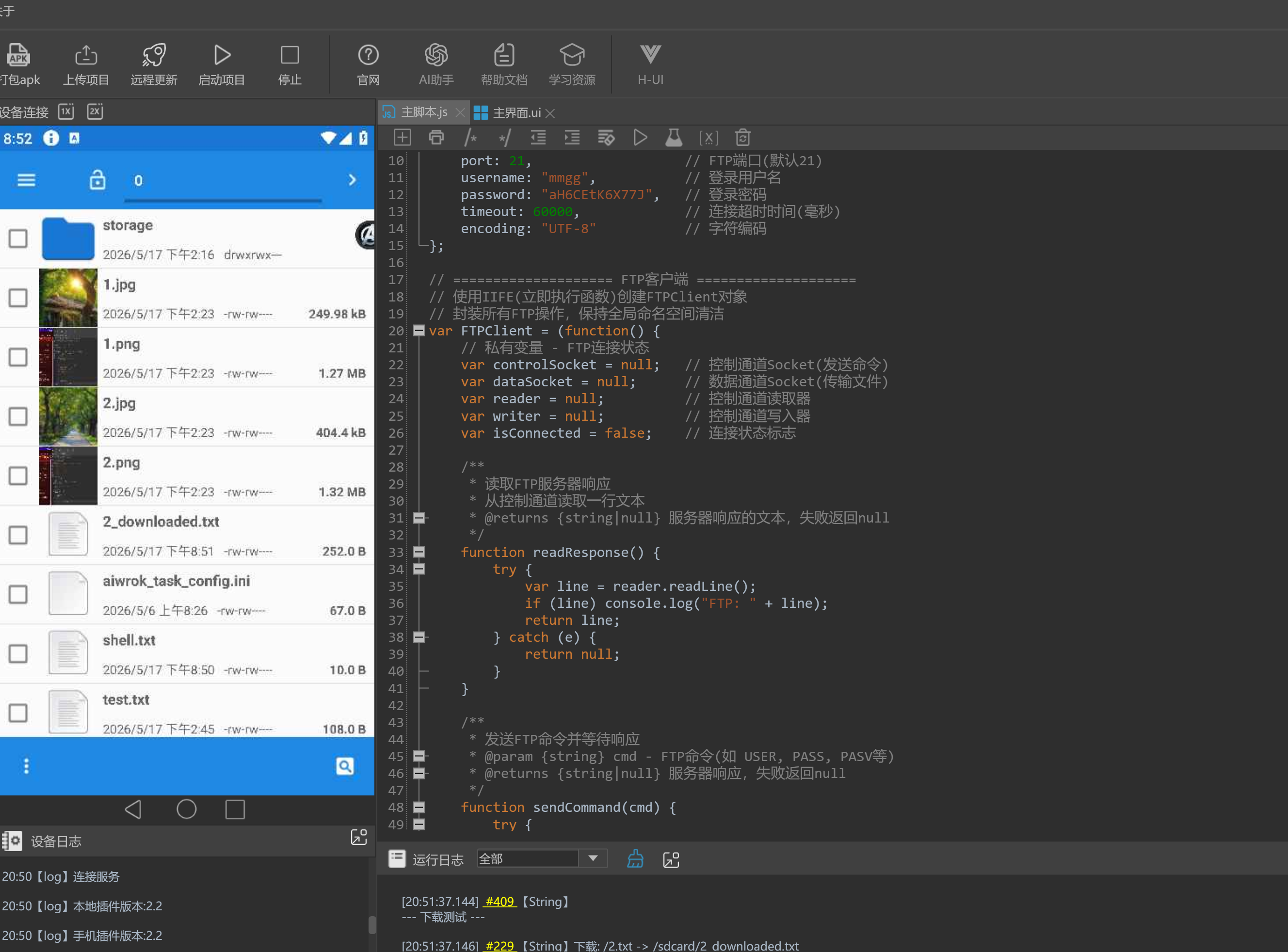Check the test.txt checkbox
The height and width of the screenshot is (952, 1288).
(x=18, y=714)
